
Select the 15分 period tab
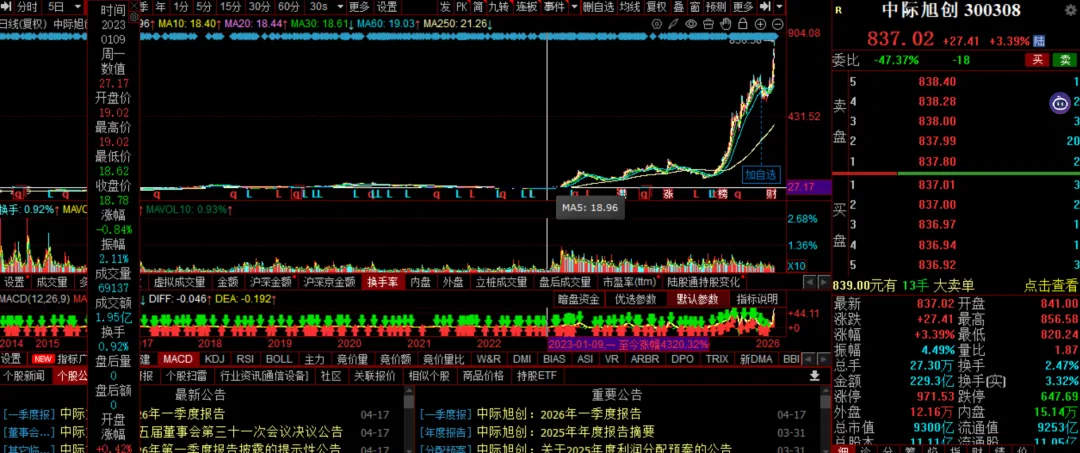[230, 7]
